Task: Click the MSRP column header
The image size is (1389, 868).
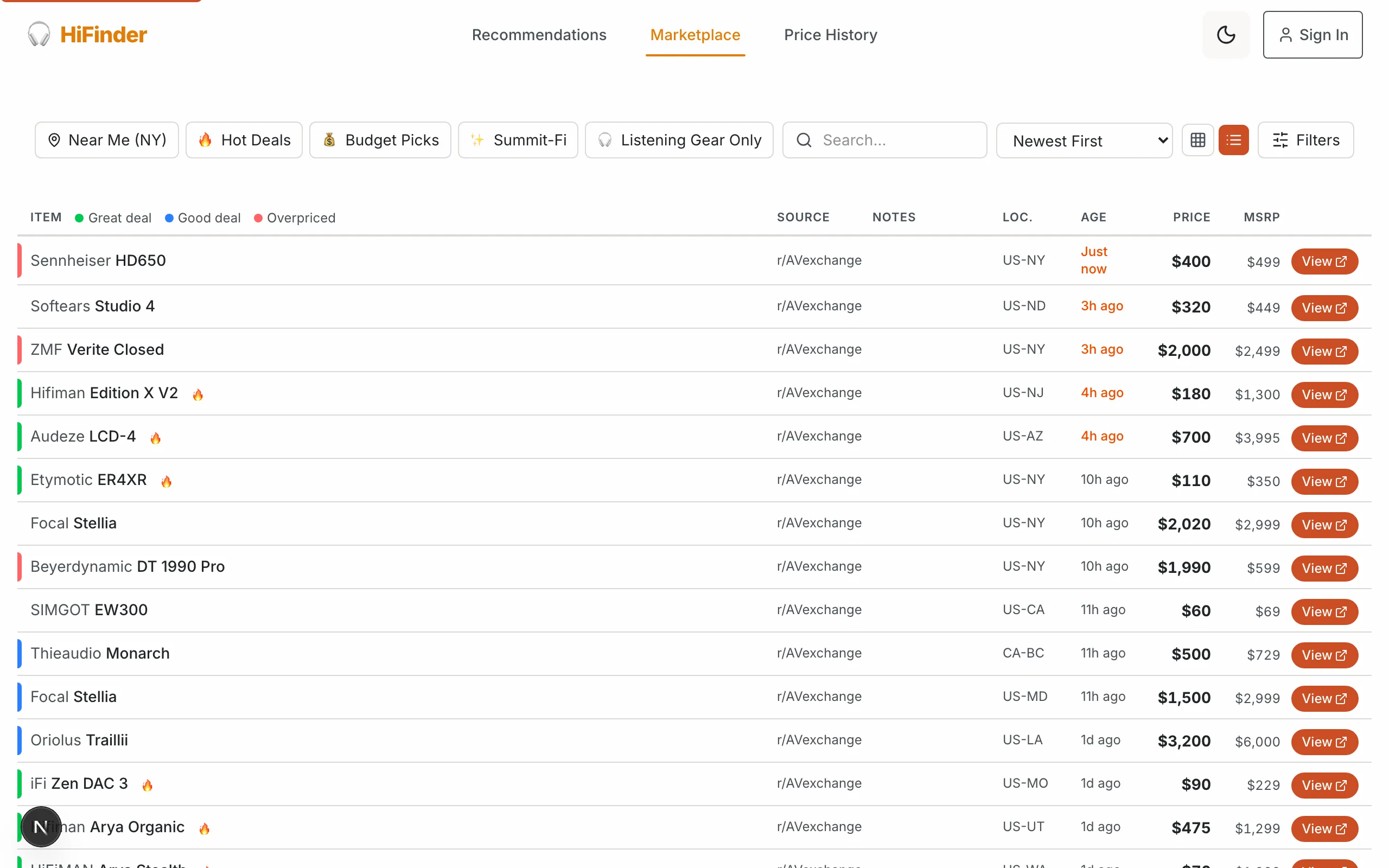Action: pyautogui.click(x=1261, y=217)
